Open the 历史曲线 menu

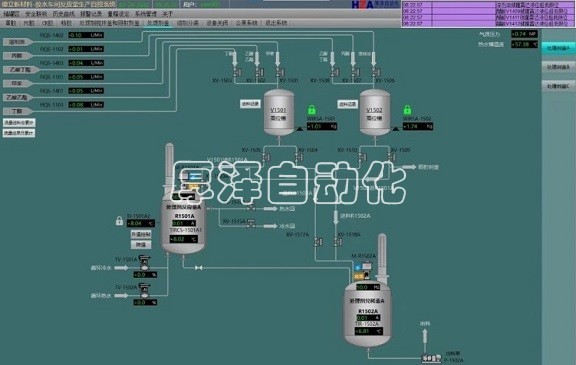pyautogui.click(x=64, y=14)
